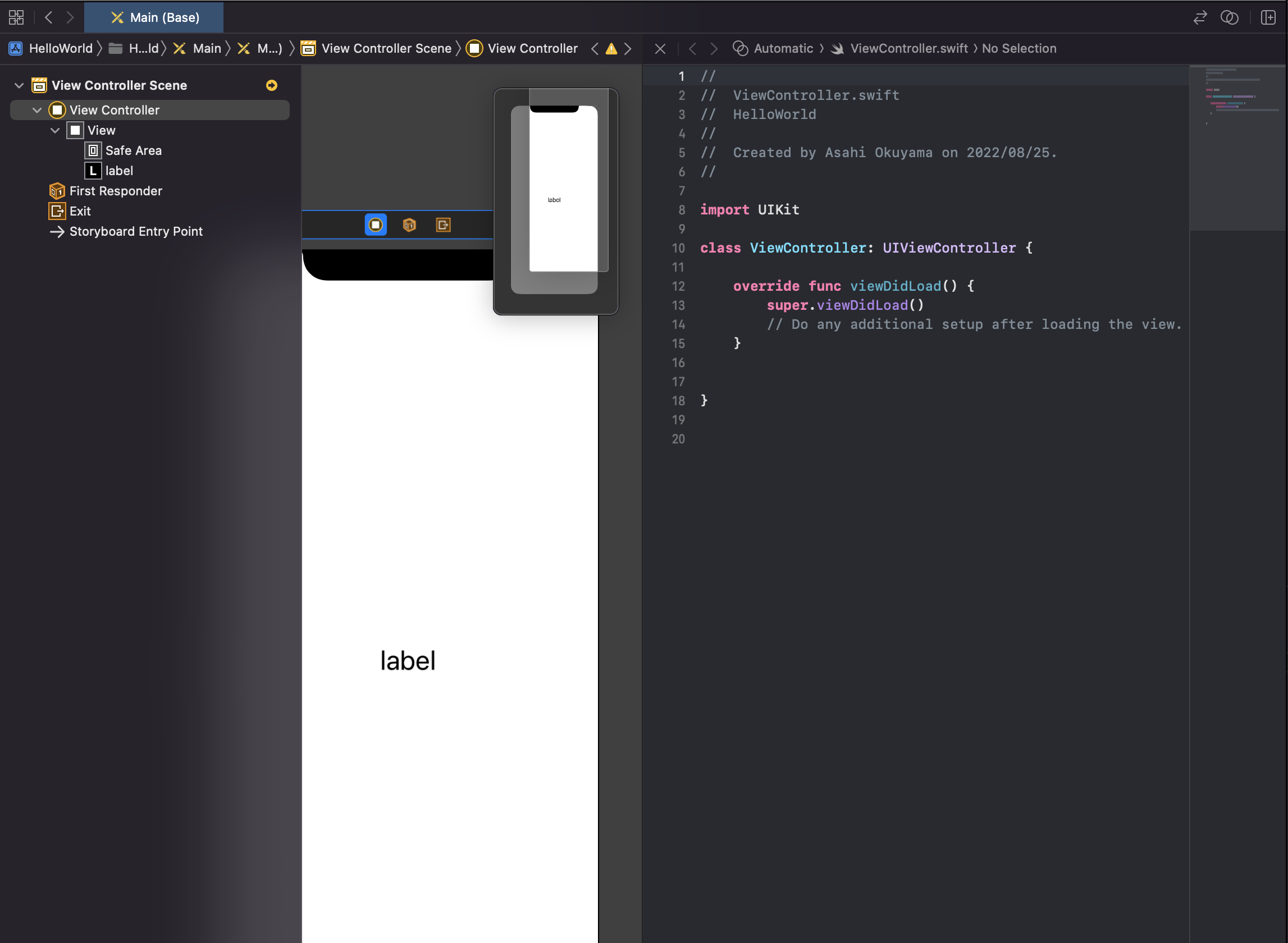Collapse the View node in outline
Screen dimensions: 1288x943
tap(55, 130)
